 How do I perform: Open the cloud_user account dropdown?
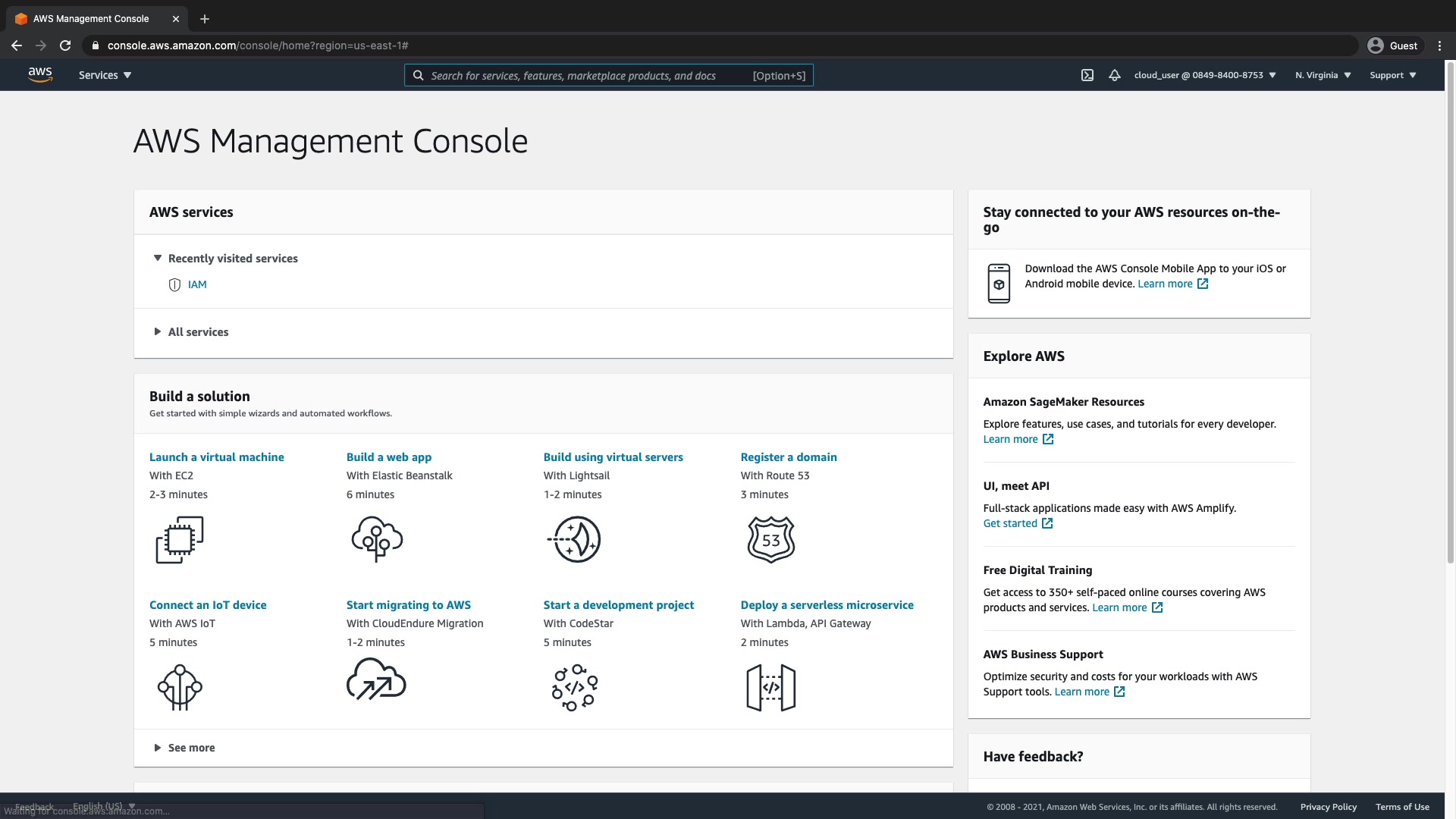tap(1204, 75)
